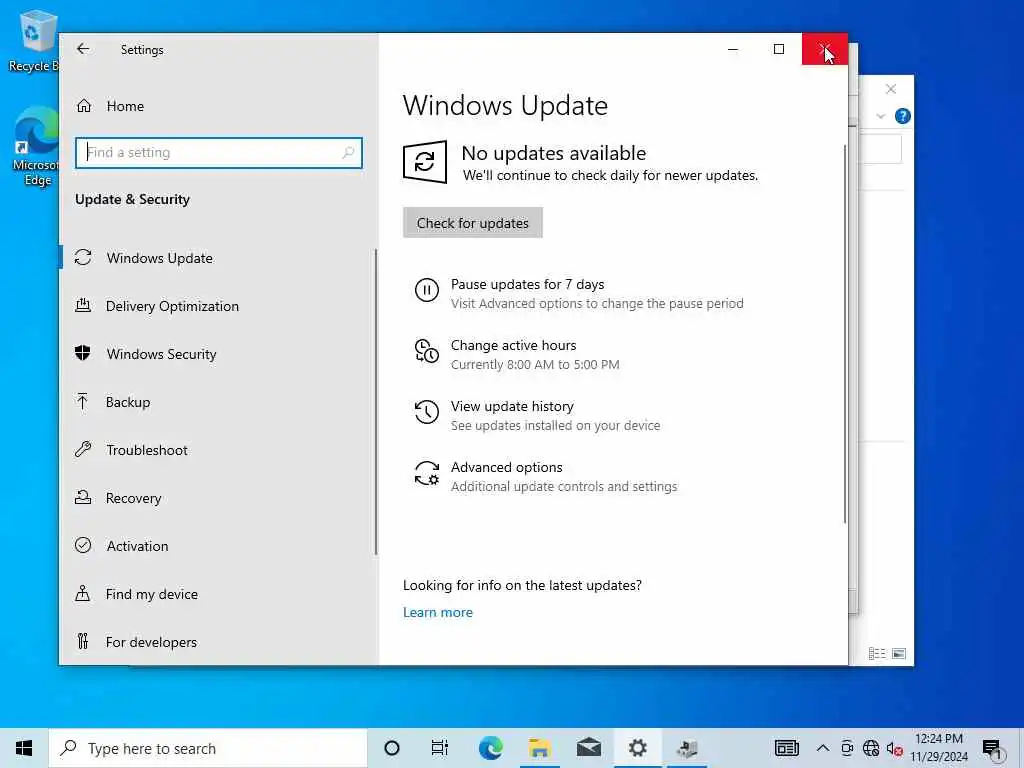Click the taskbar Type here to search box
This screenshot has width=1024, height=768.
pos(208,748)
